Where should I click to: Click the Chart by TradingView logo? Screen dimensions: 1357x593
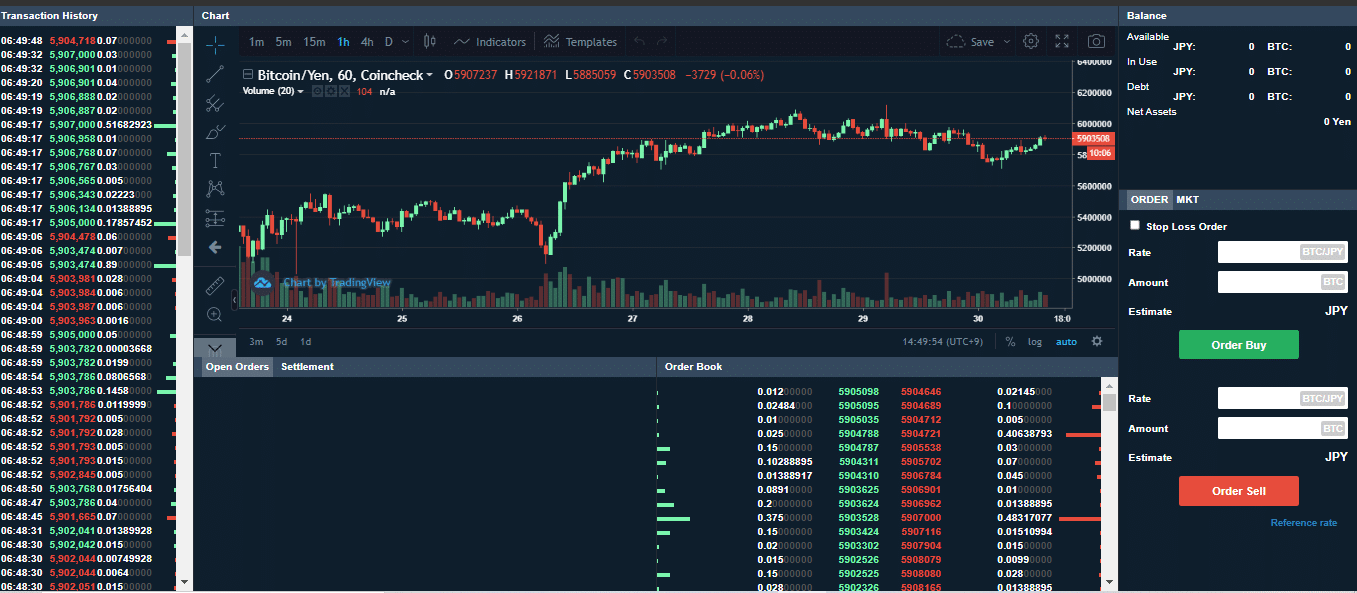[x=322, y=283]
